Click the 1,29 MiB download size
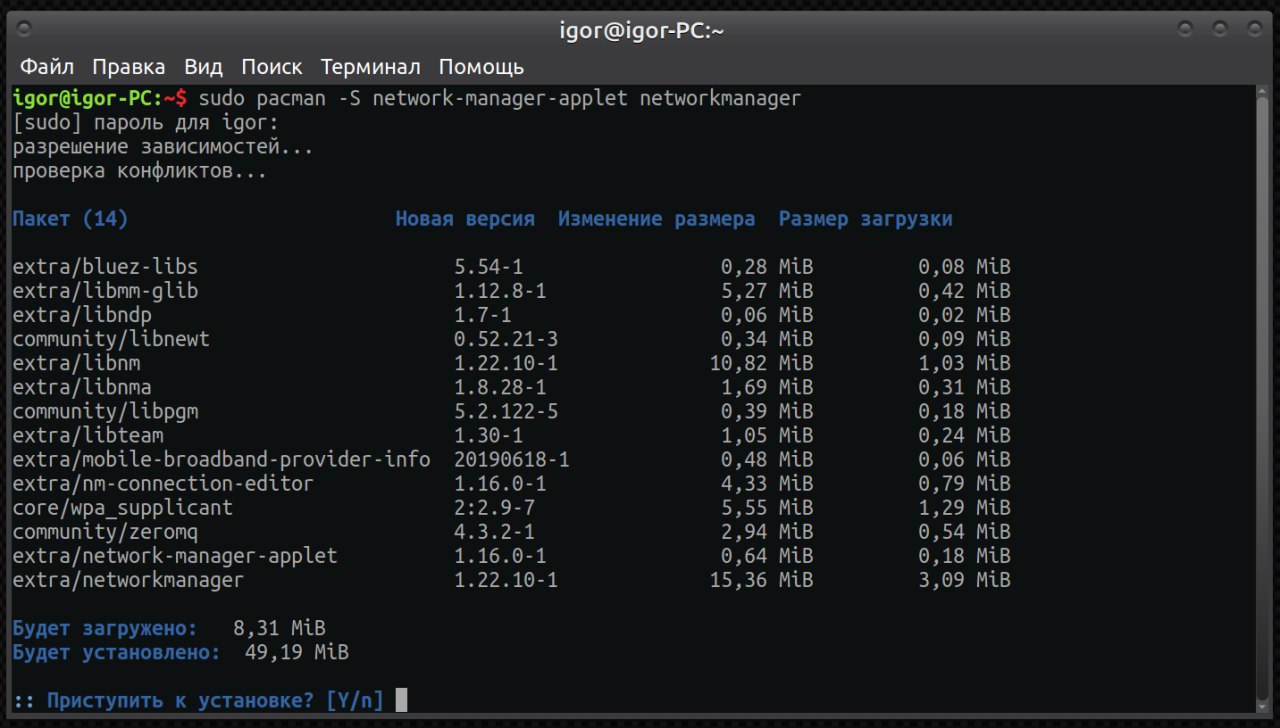The width and height of the screenshot is (1280, 728). 964,507
